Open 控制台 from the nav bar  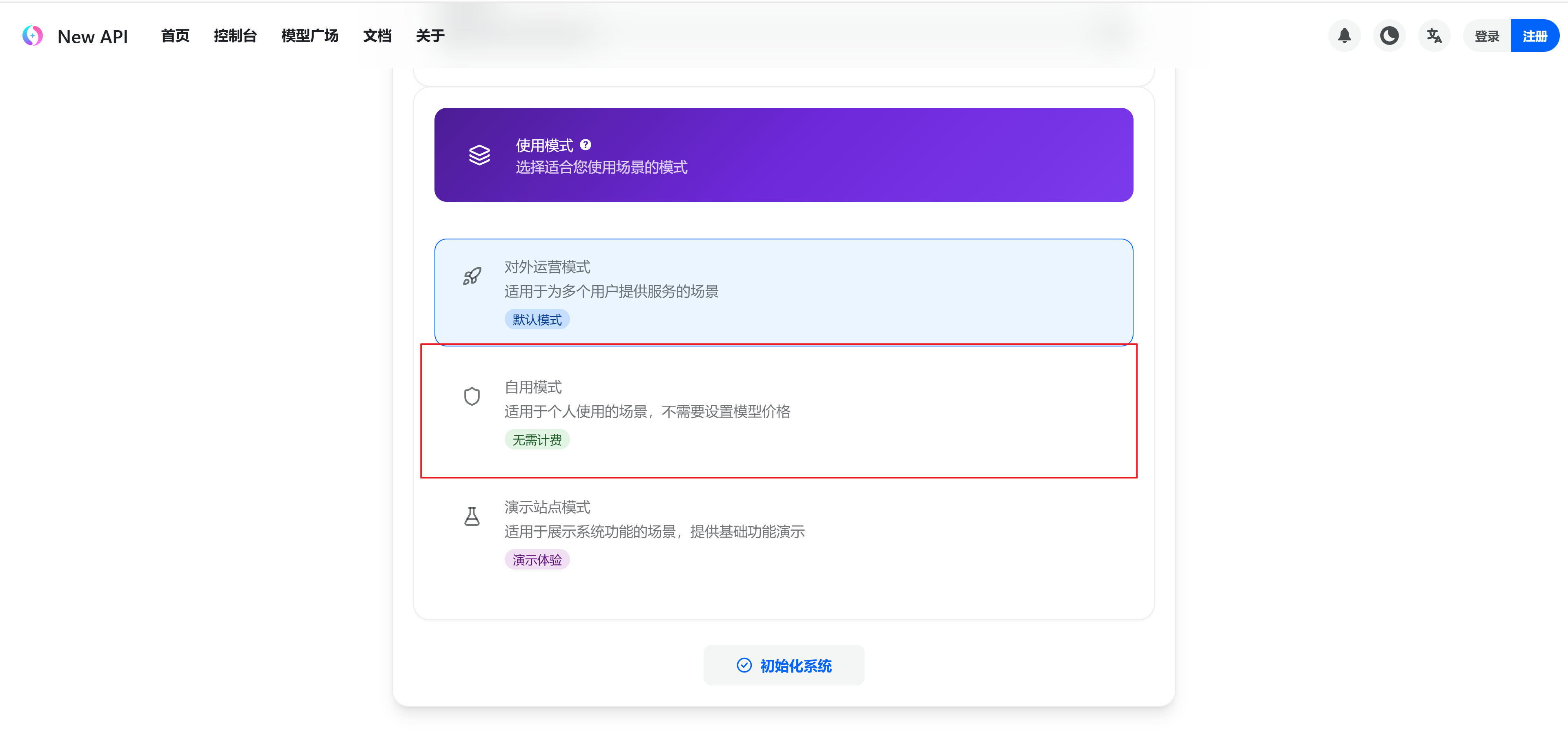coord(235,36)
